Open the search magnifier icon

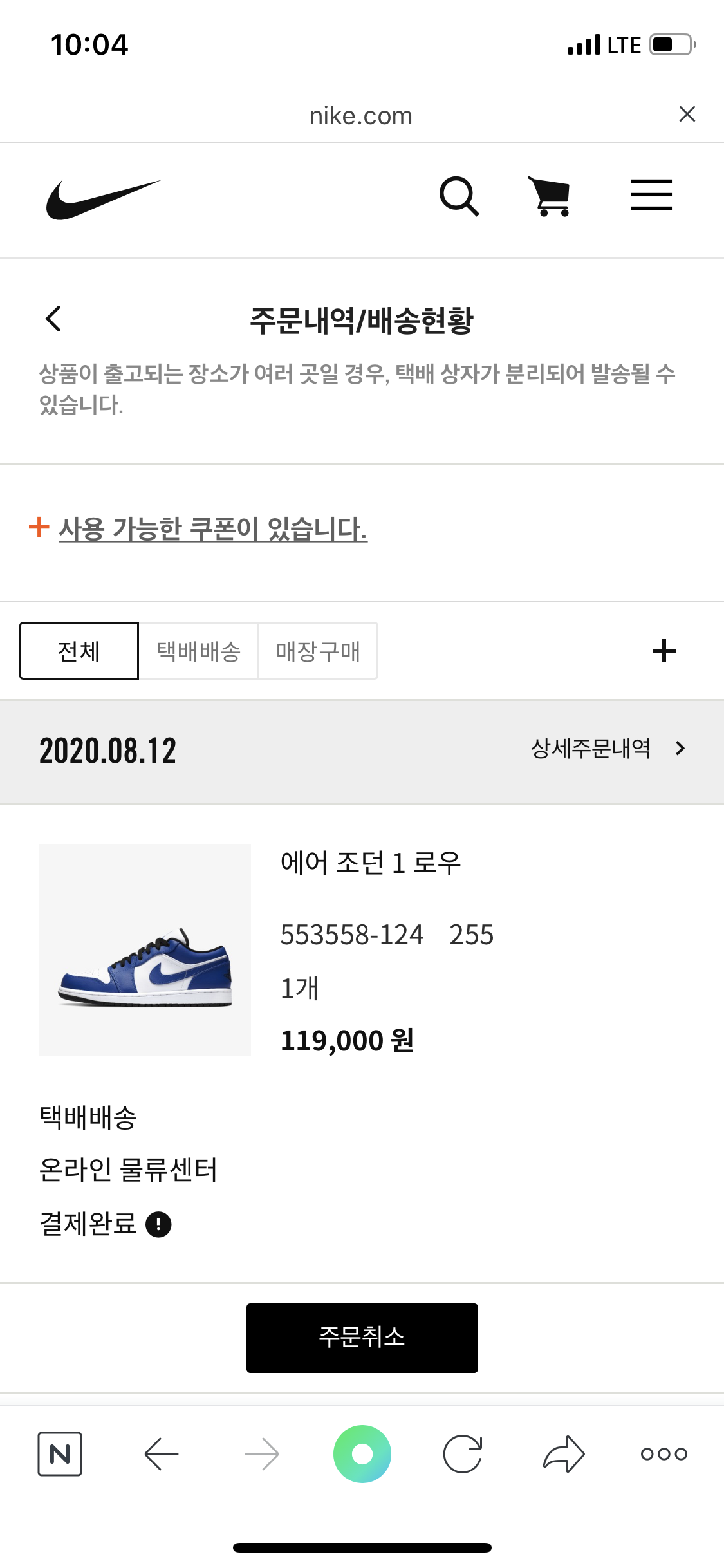[459, 196]
